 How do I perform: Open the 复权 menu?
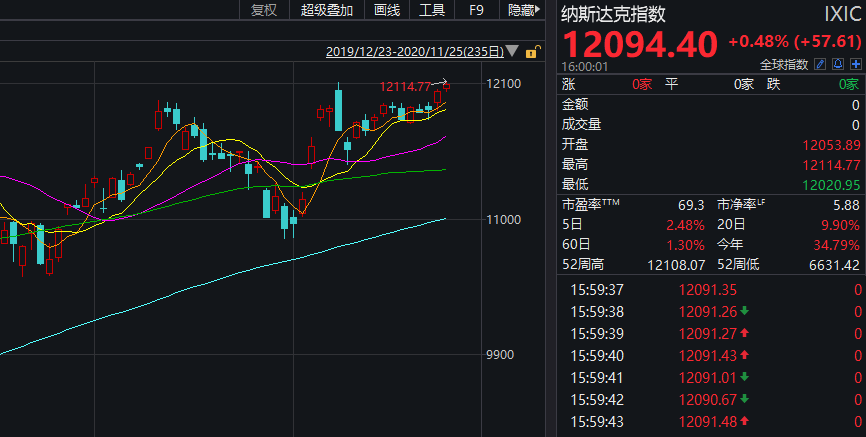[264, 10]
